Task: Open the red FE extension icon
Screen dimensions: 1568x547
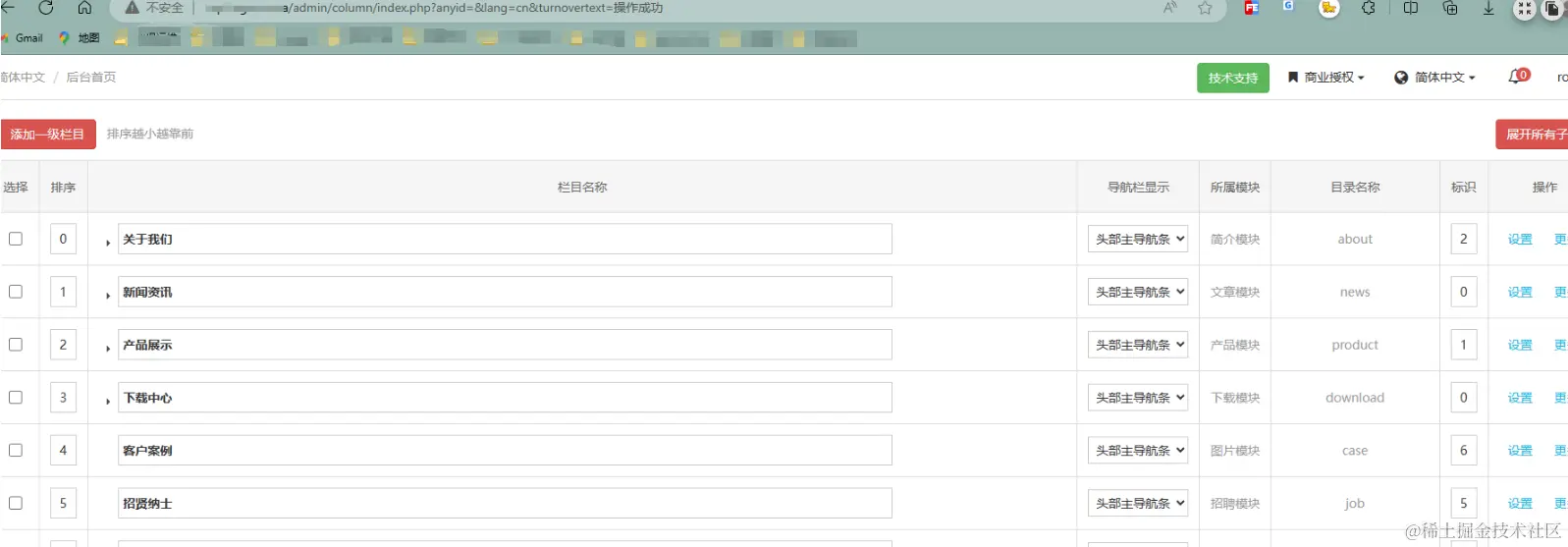Action: click(x=1252, y=8)
